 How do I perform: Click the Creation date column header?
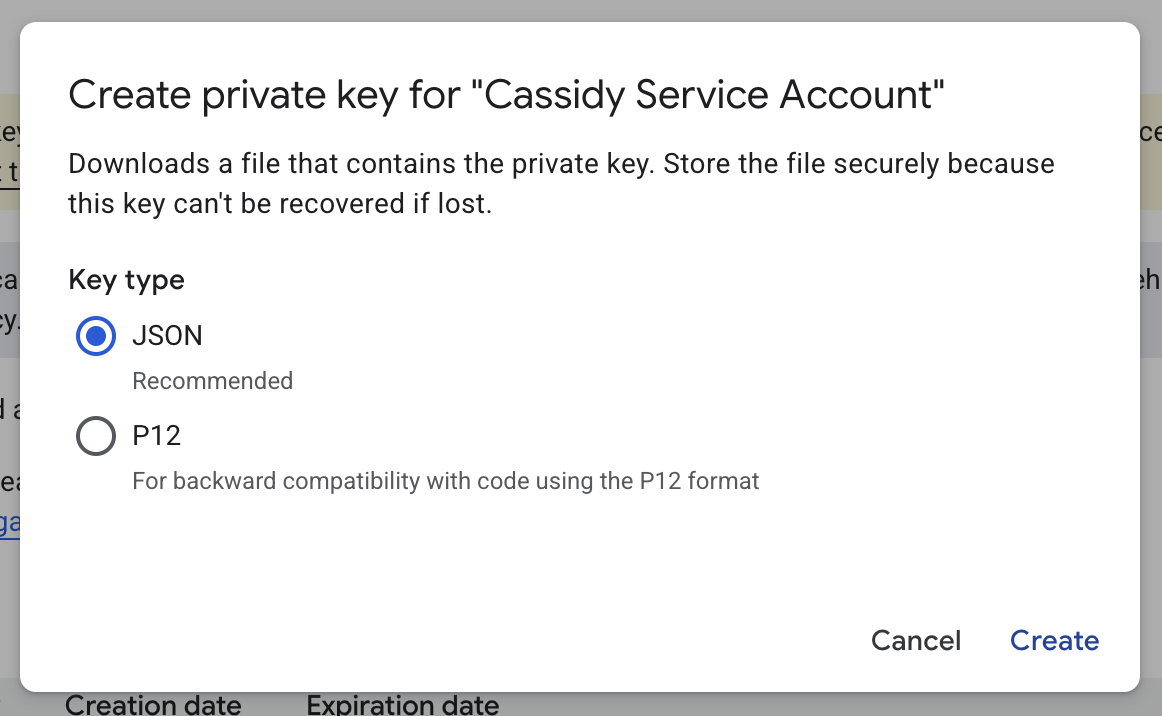point(153,705)
